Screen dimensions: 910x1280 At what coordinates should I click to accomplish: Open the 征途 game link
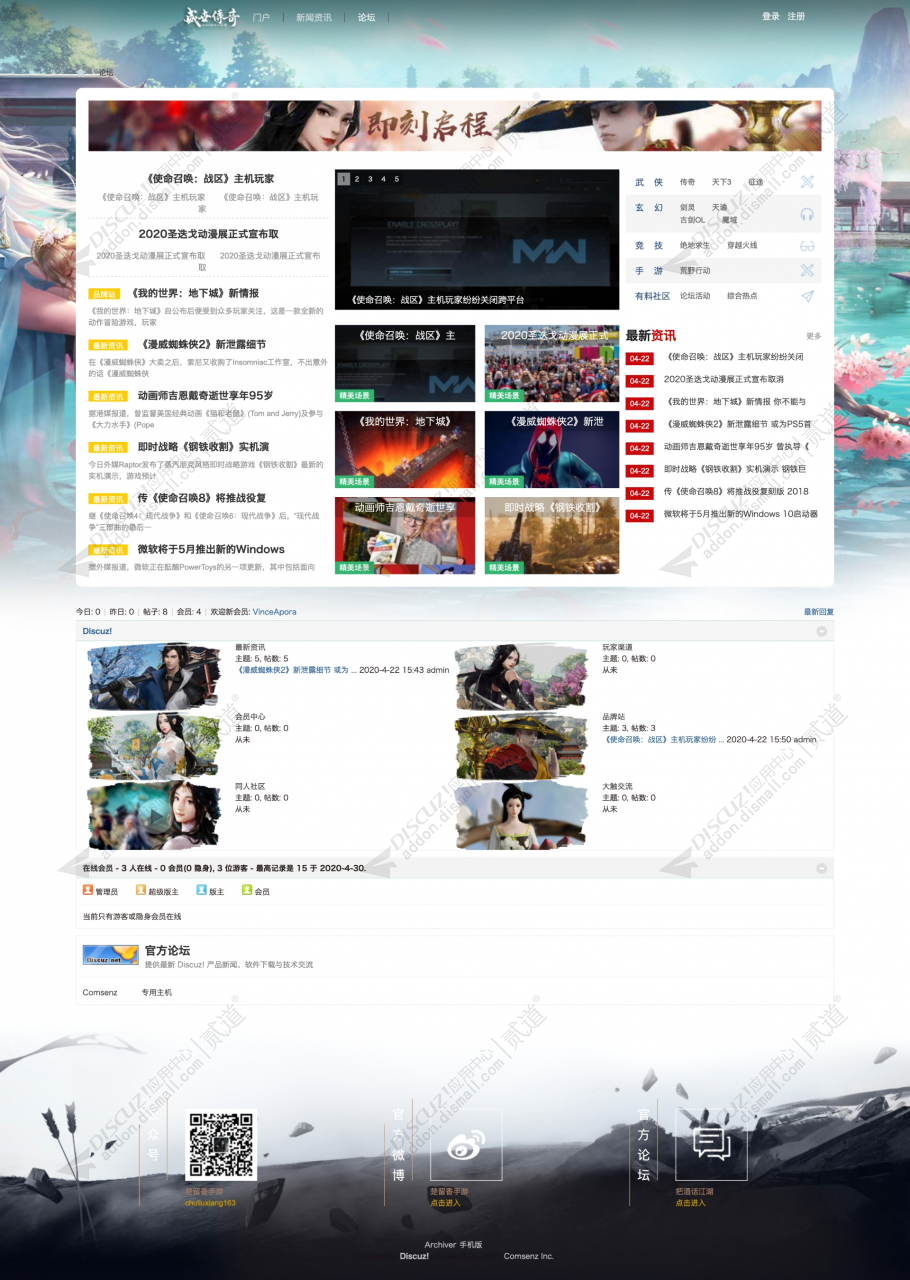pos(755,182)
